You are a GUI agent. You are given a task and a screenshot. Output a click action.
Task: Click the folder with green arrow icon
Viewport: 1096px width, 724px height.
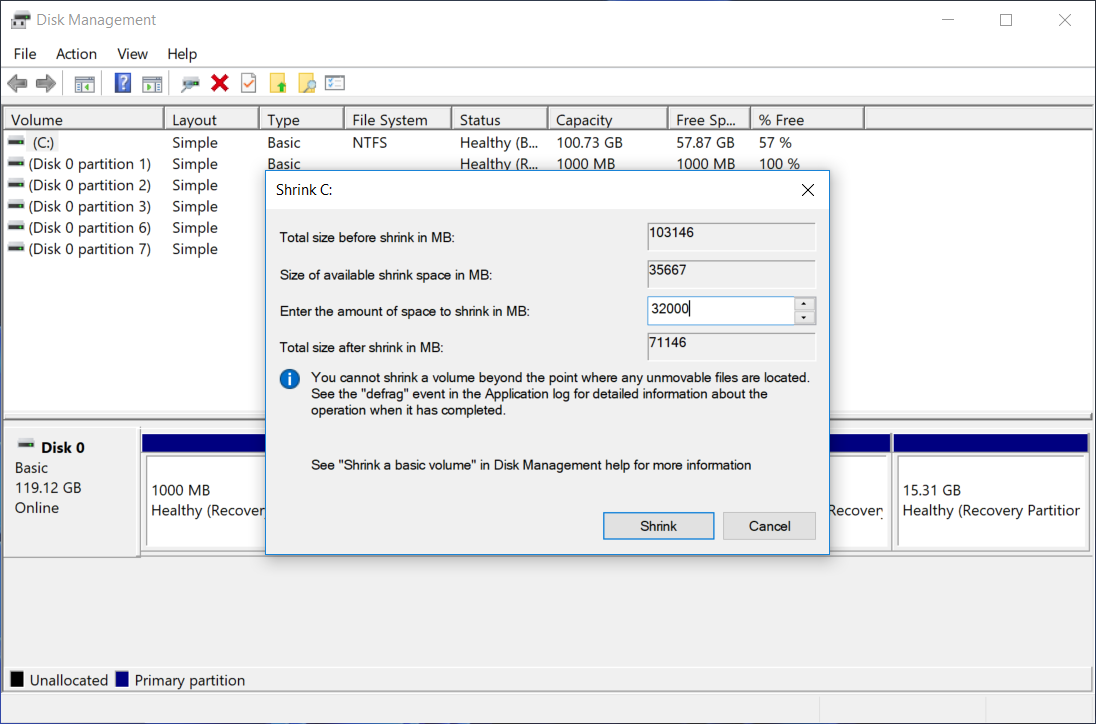(278, 83)
